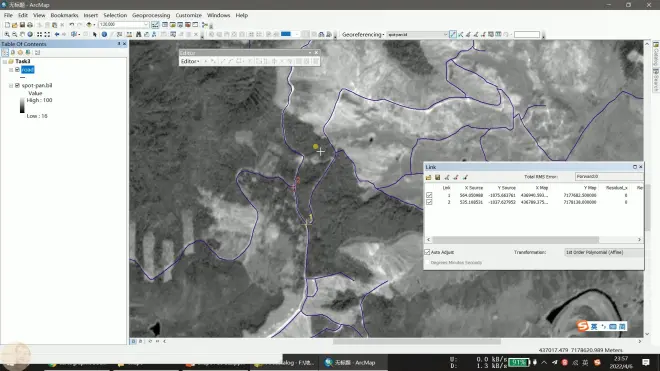Click the Undo arrow icon
The width and height of the screenshot is (660, 371).
pyautogui.click(x=72, y=25)
